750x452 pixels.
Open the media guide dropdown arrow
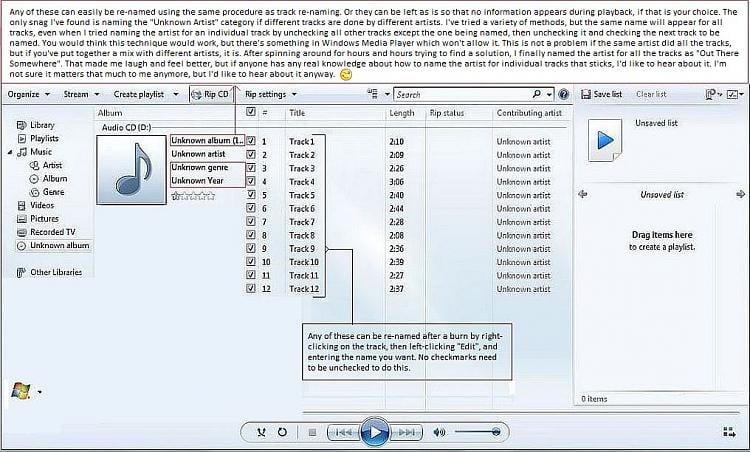(x=40, y=392)
